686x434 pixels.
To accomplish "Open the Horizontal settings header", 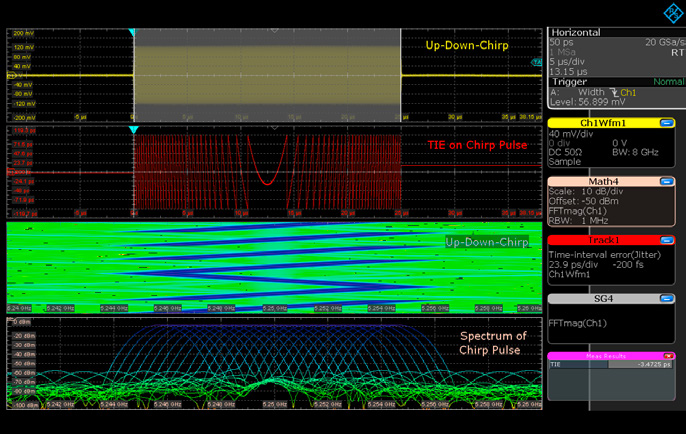I will (576, 33).
